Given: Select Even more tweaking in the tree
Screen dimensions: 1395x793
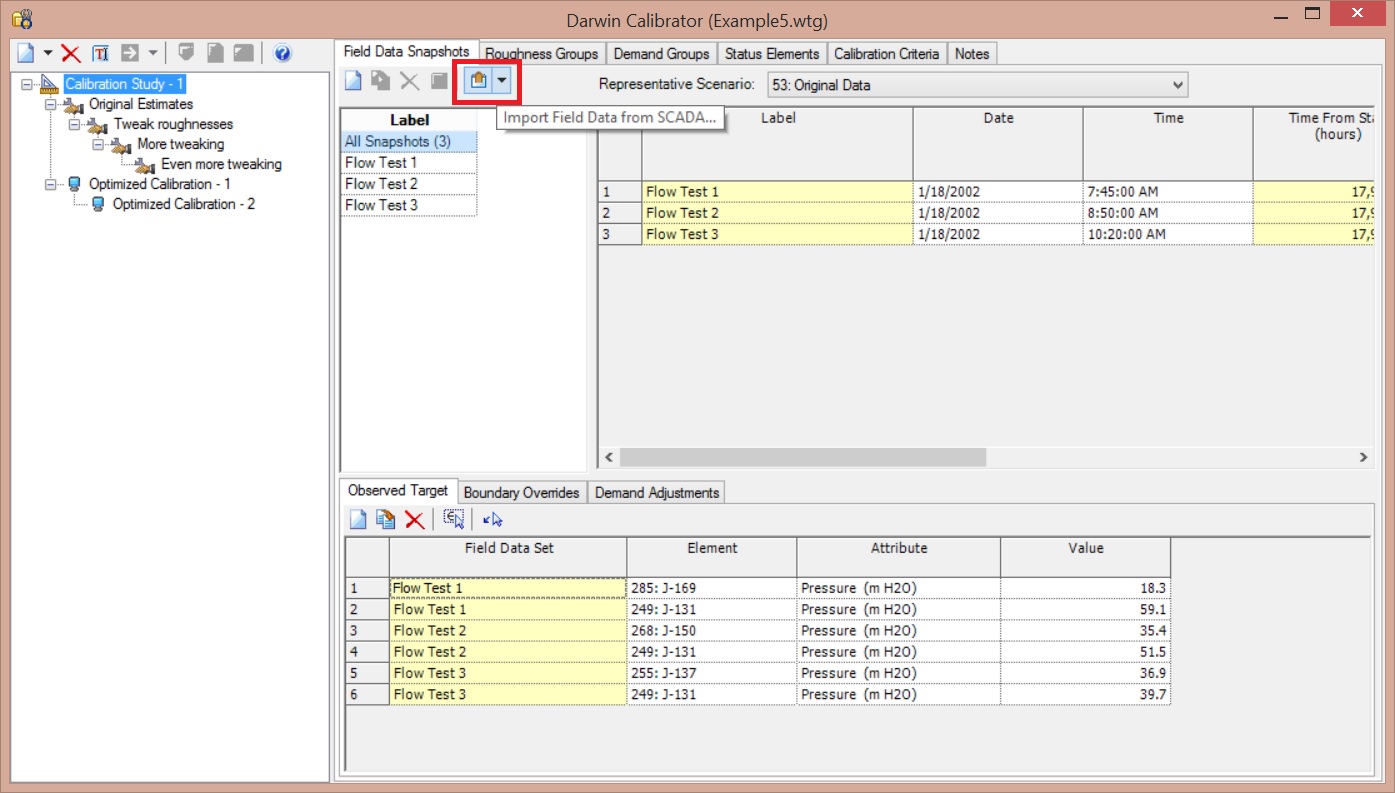Looking at the screenshot, I should pyautogui.click(x=221, y=164).
